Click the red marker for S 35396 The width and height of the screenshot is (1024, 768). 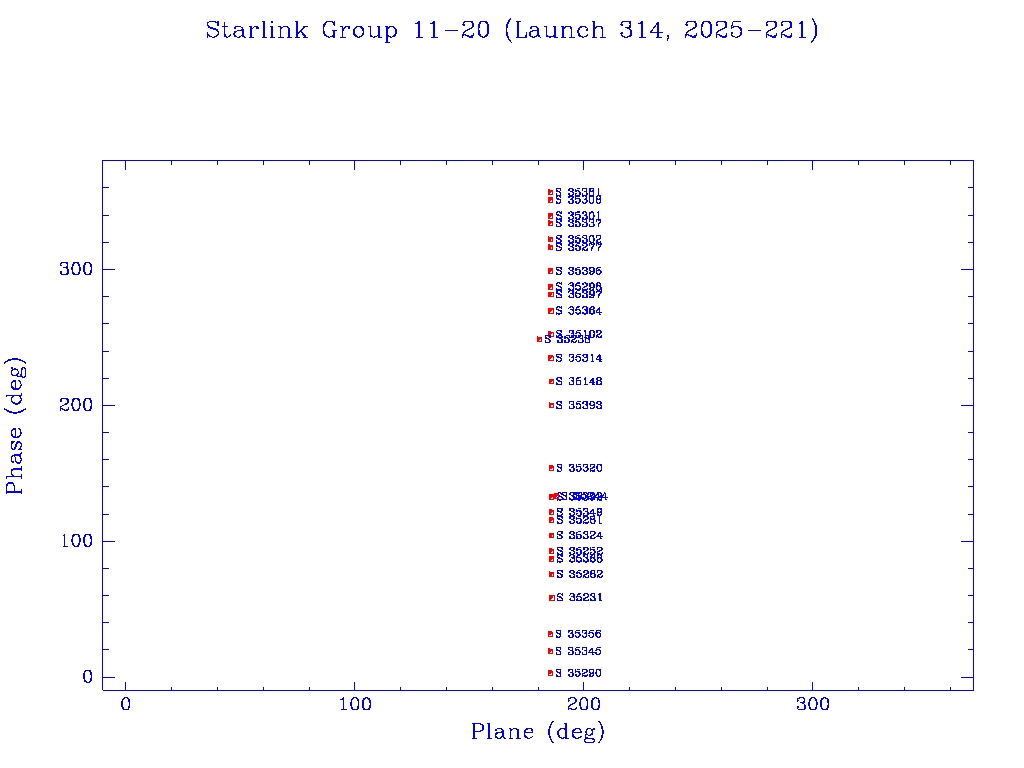[x=550, y=271]
